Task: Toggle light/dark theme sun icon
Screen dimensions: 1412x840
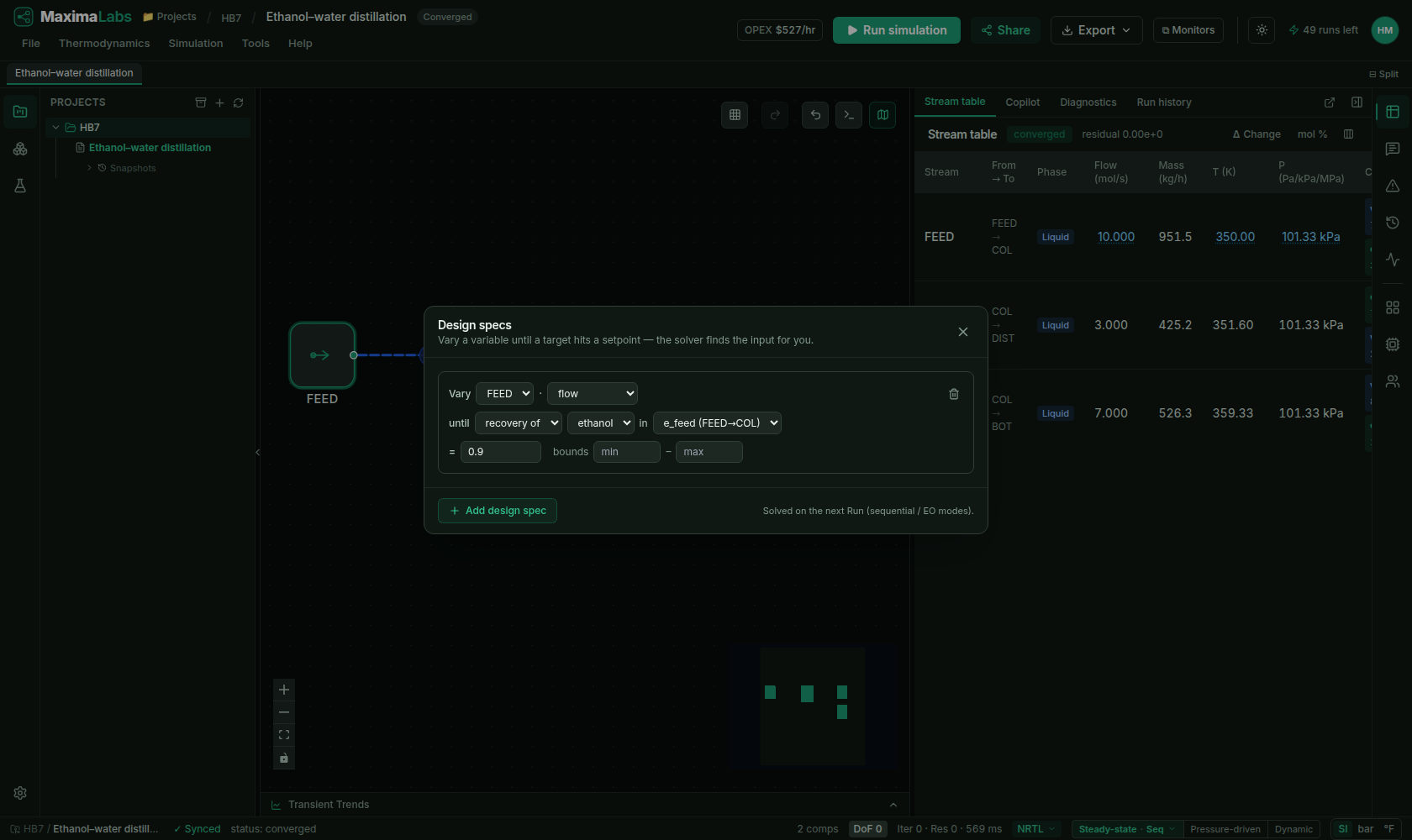Action: click(1262, 30)
